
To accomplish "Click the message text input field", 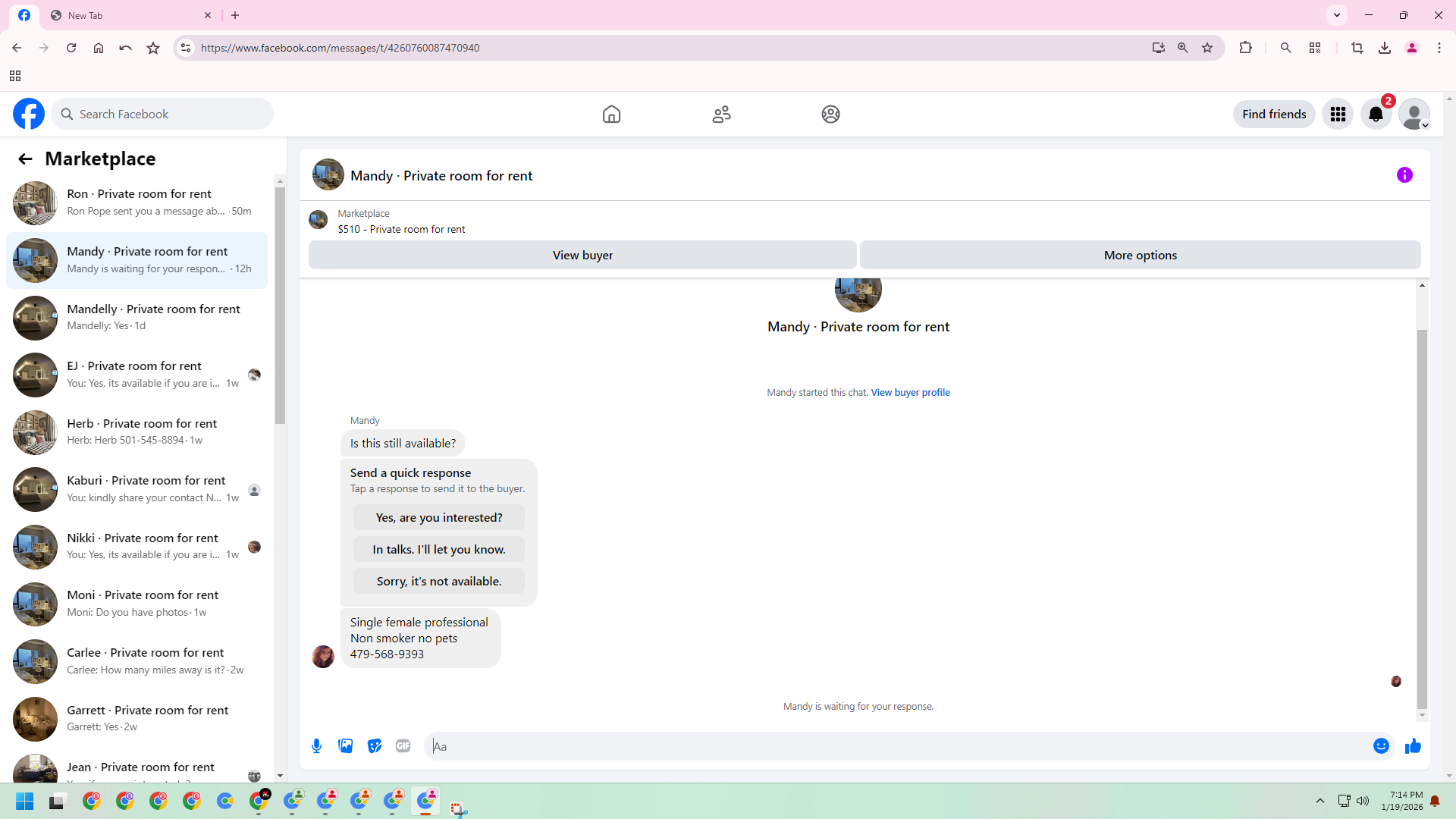I will coord(895,746).
